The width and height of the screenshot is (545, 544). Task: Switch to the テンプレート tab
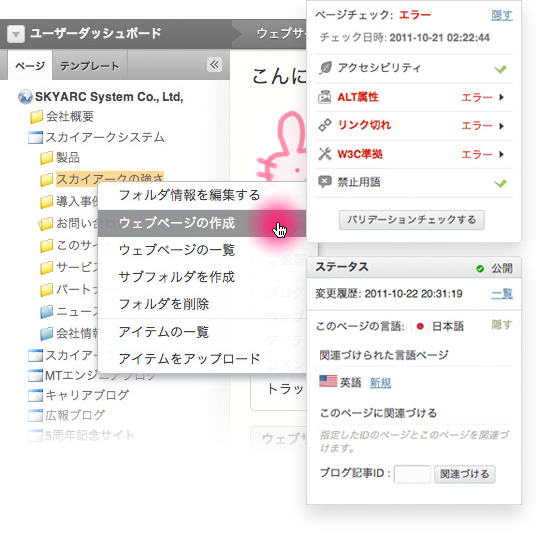tap(90, 66)
